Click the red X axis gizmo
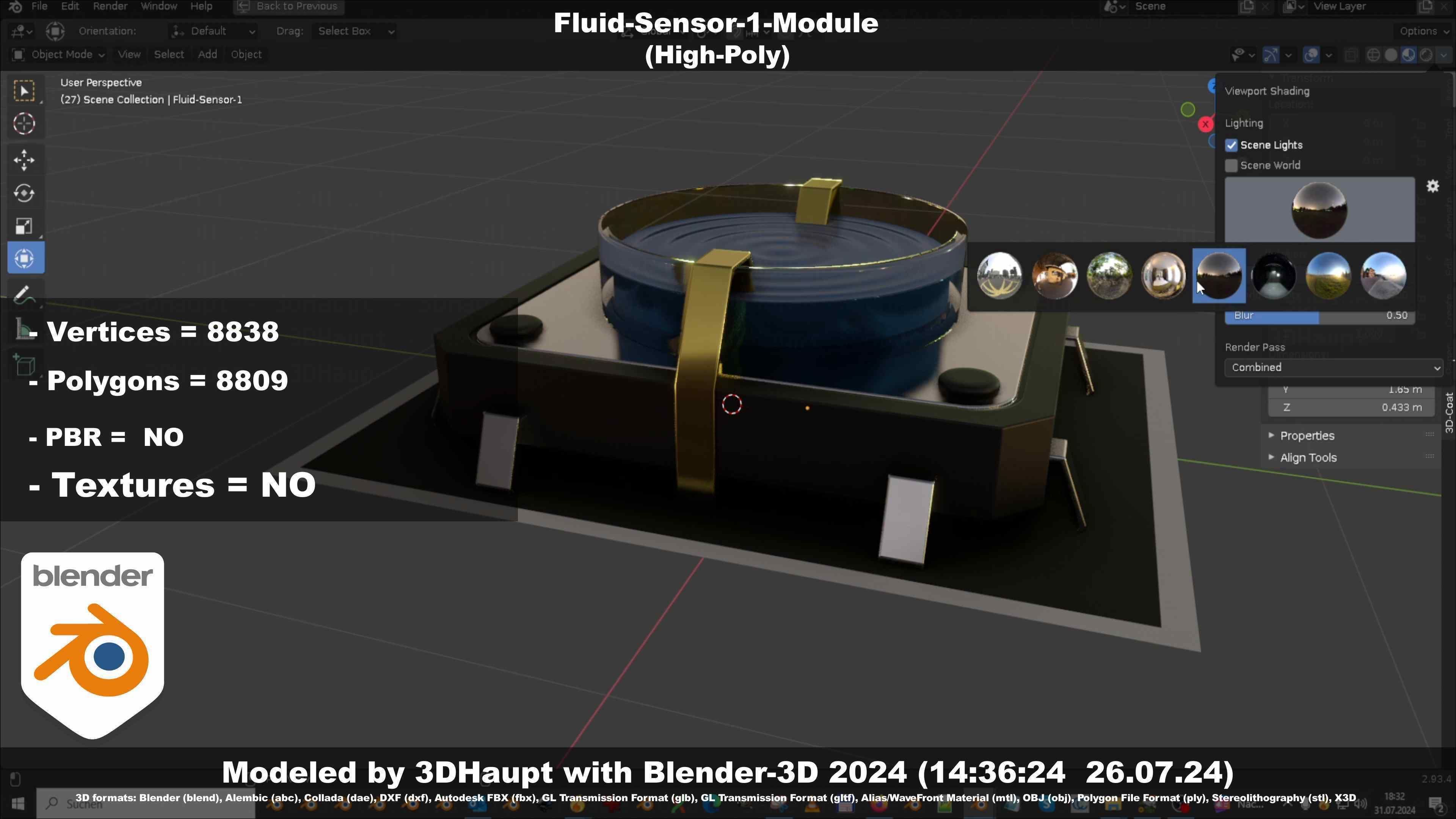This screenshot has width=1456, height=819. 1205,124
